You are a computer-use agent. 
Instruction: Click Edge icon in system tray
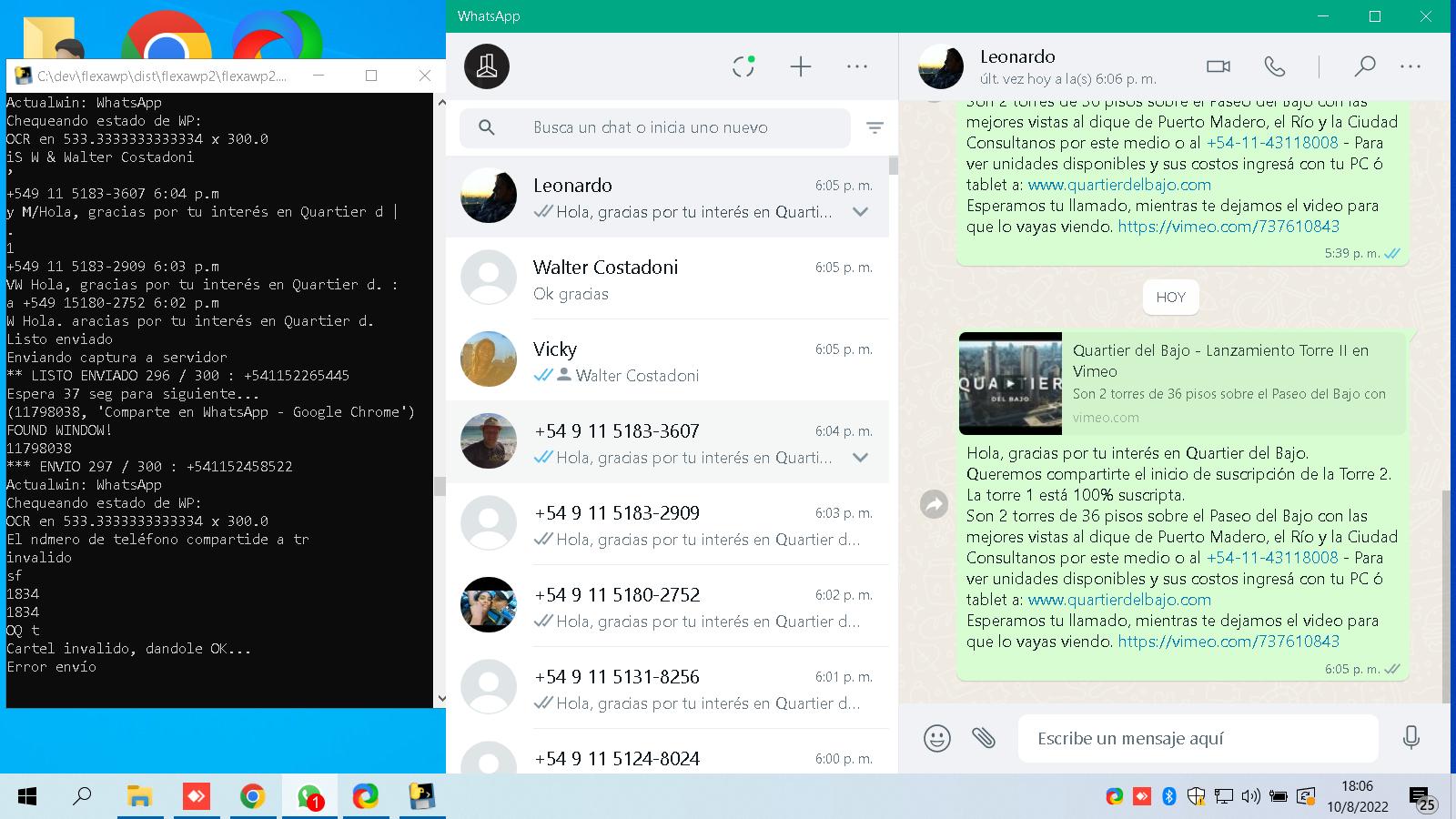point(1115,797)
